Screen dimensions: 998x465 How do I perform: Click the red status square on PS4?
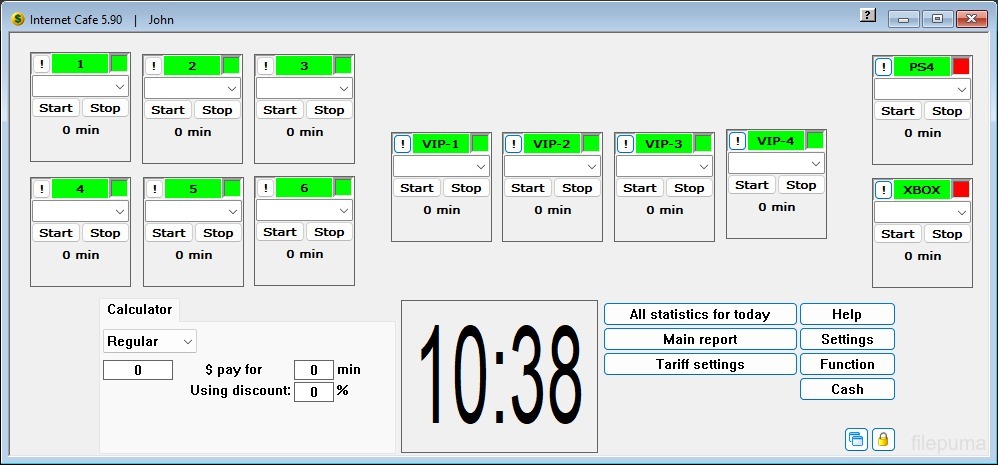[961, 67]
